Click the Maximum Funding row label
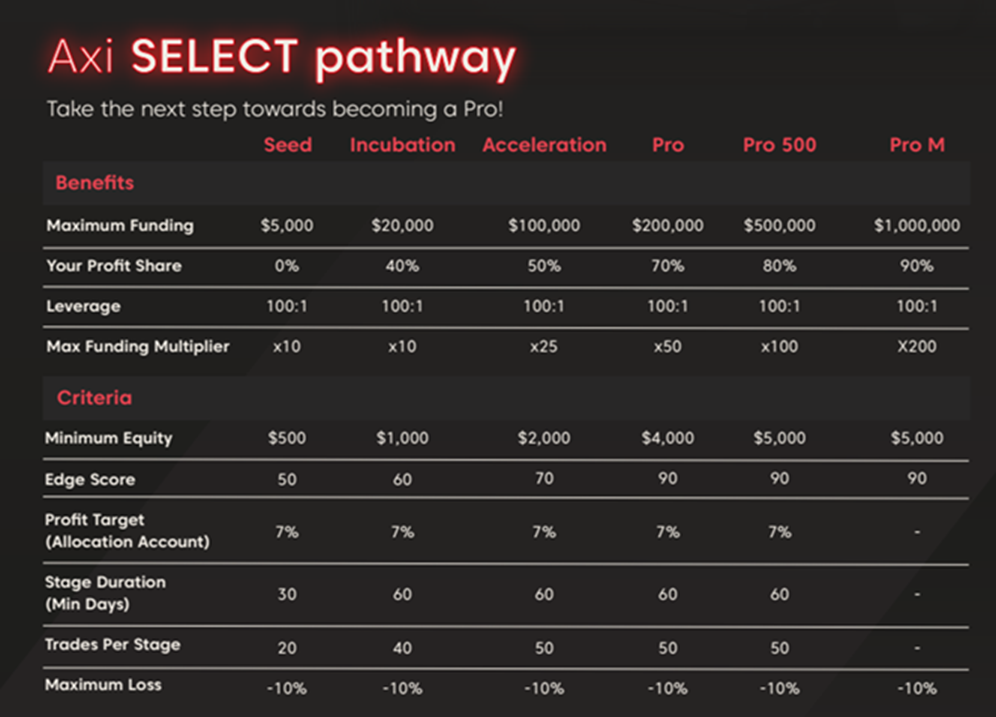 coord(119,226)
